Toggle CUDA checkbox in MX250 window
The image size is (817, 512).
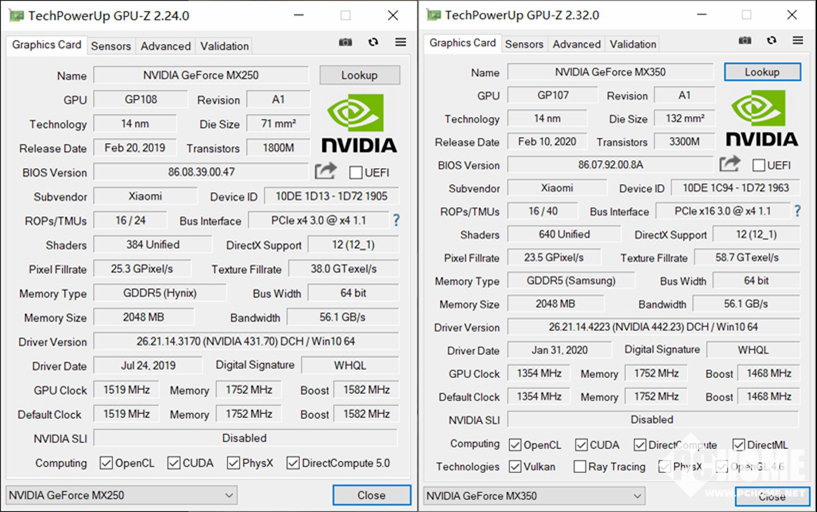[x=174, y=463]
